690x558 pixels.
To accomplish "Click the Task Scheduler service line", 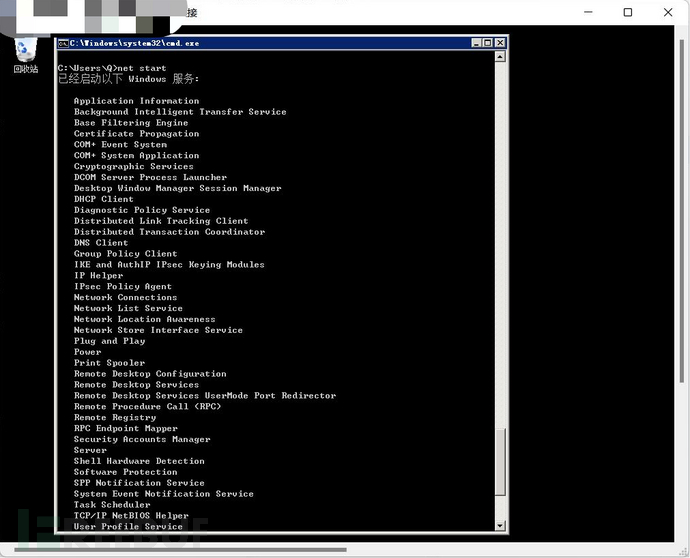I will [x=112, y=505].
